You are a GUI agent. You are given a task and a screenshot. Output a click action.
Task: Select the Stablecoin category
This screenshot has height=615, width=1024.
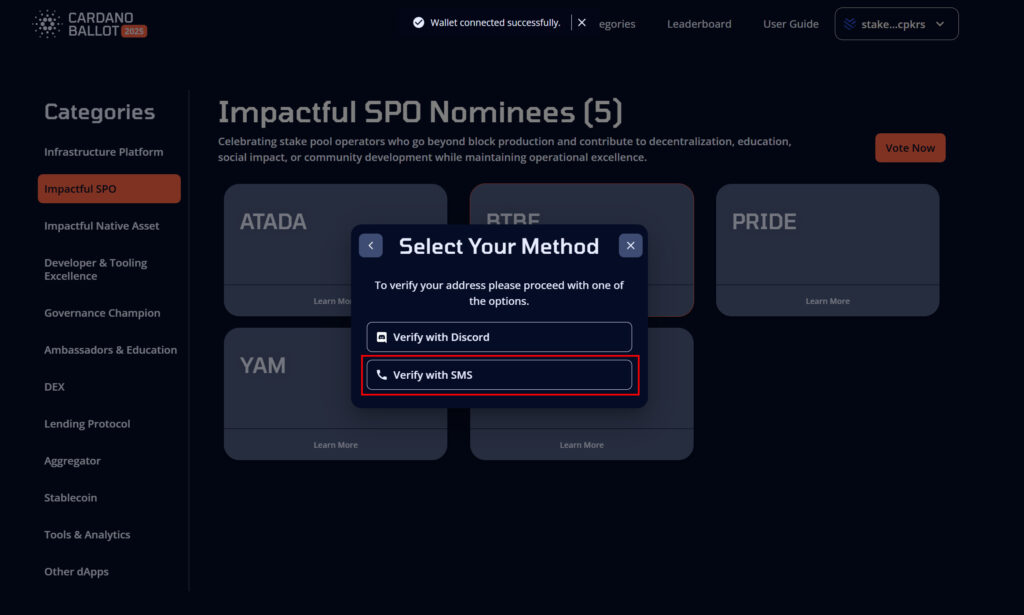point(71,497)
